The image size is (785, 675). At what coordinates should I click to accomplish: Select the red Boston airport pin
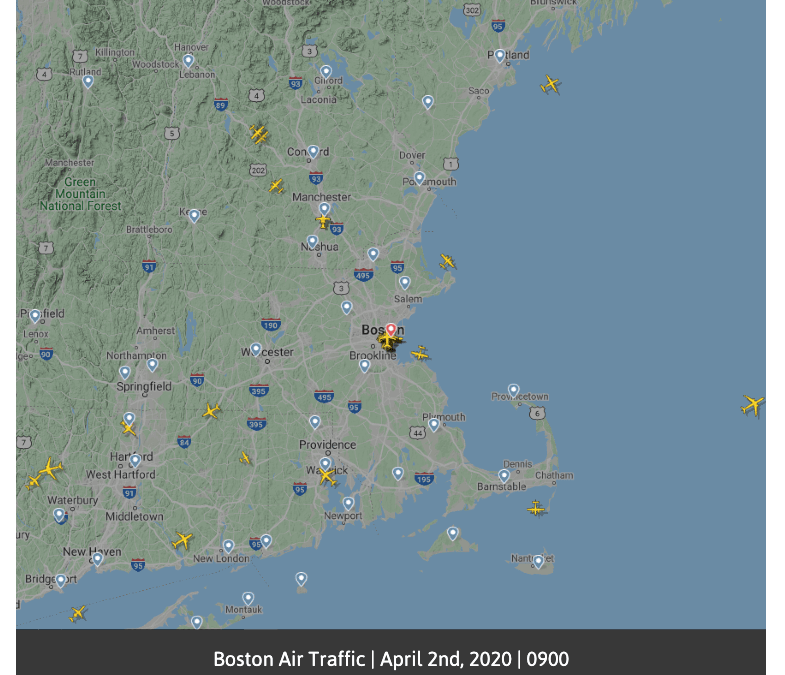click(x=391, y=329)
